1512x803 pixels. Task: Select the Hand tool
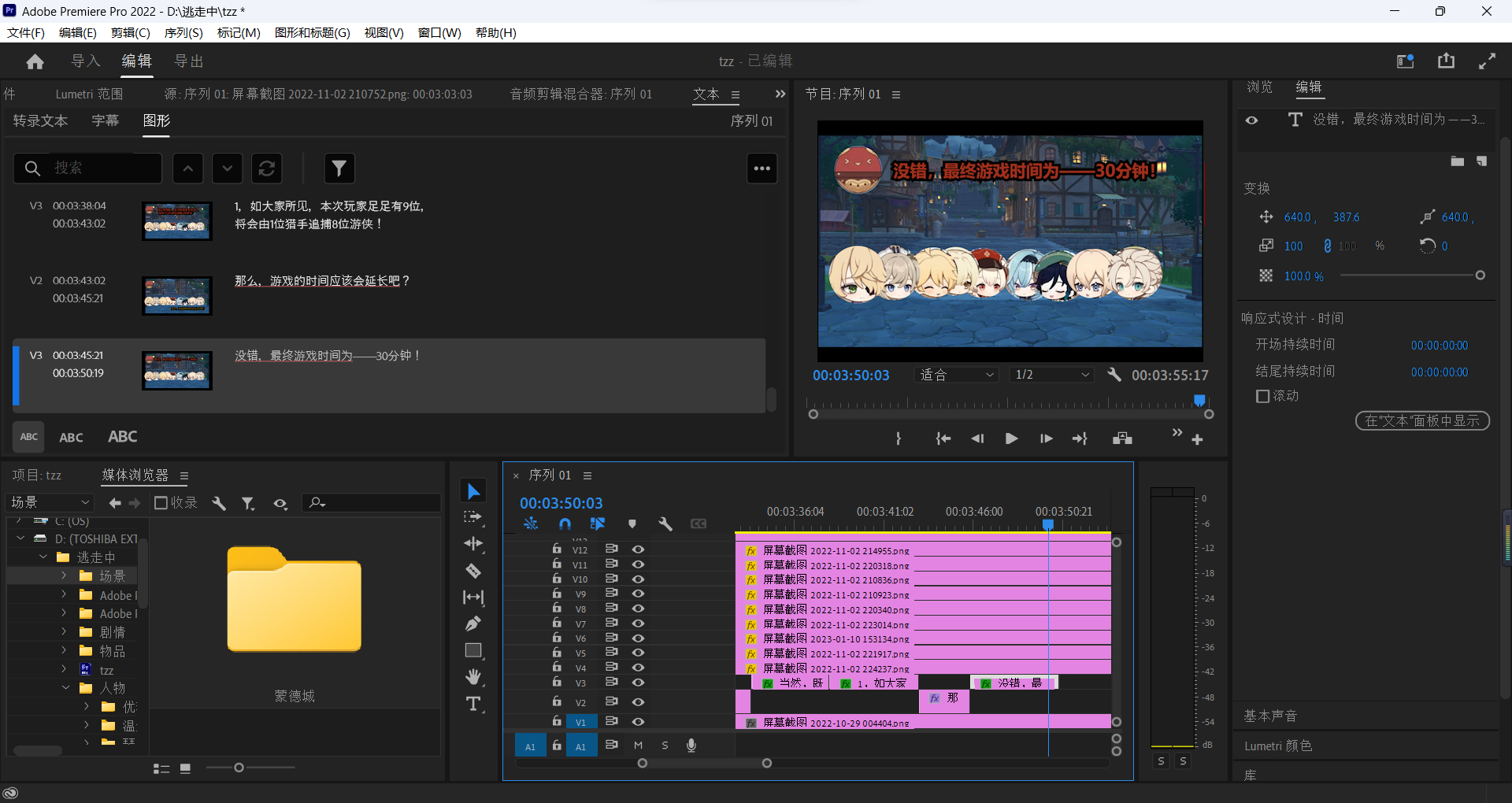click(473, 677)
